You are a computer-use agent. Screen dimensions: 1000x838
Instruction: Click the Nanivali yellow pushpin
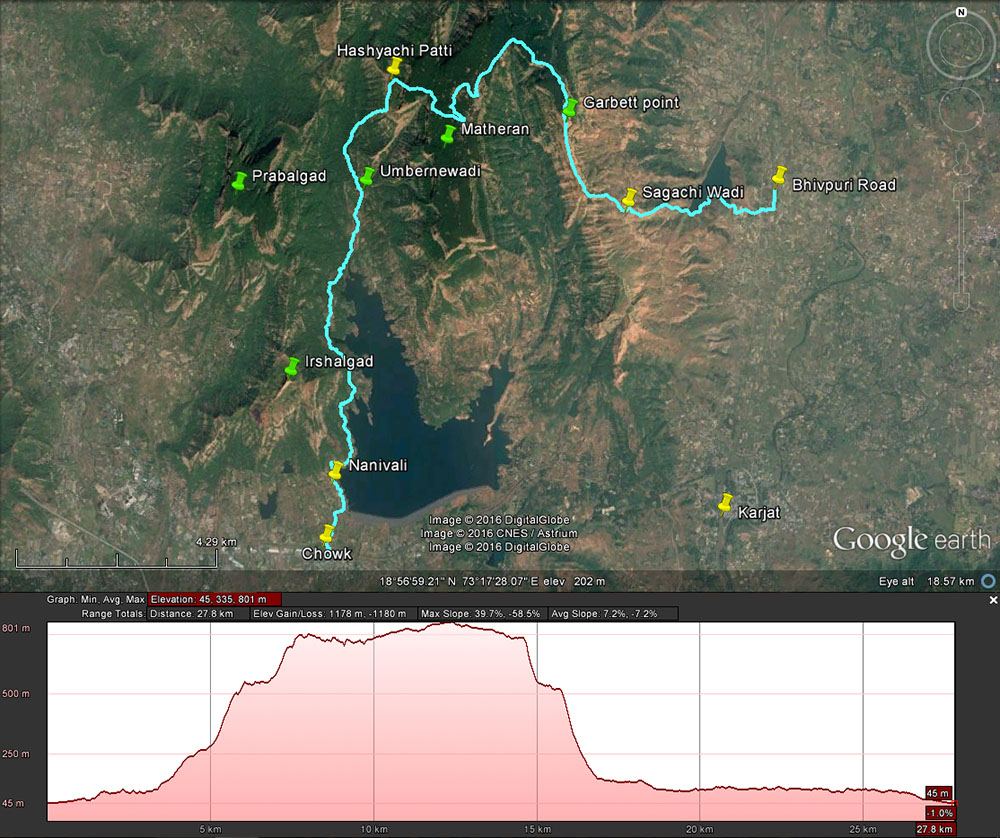point(337,470)
